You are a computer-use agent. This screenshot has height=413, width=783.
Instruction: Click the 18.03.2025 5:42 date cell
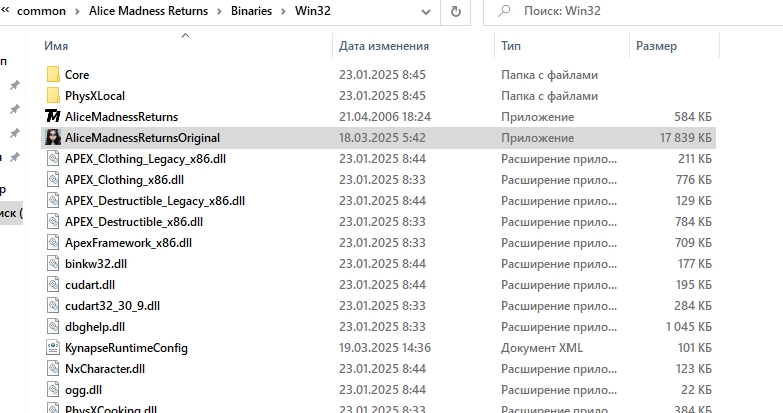click(383, 138)
